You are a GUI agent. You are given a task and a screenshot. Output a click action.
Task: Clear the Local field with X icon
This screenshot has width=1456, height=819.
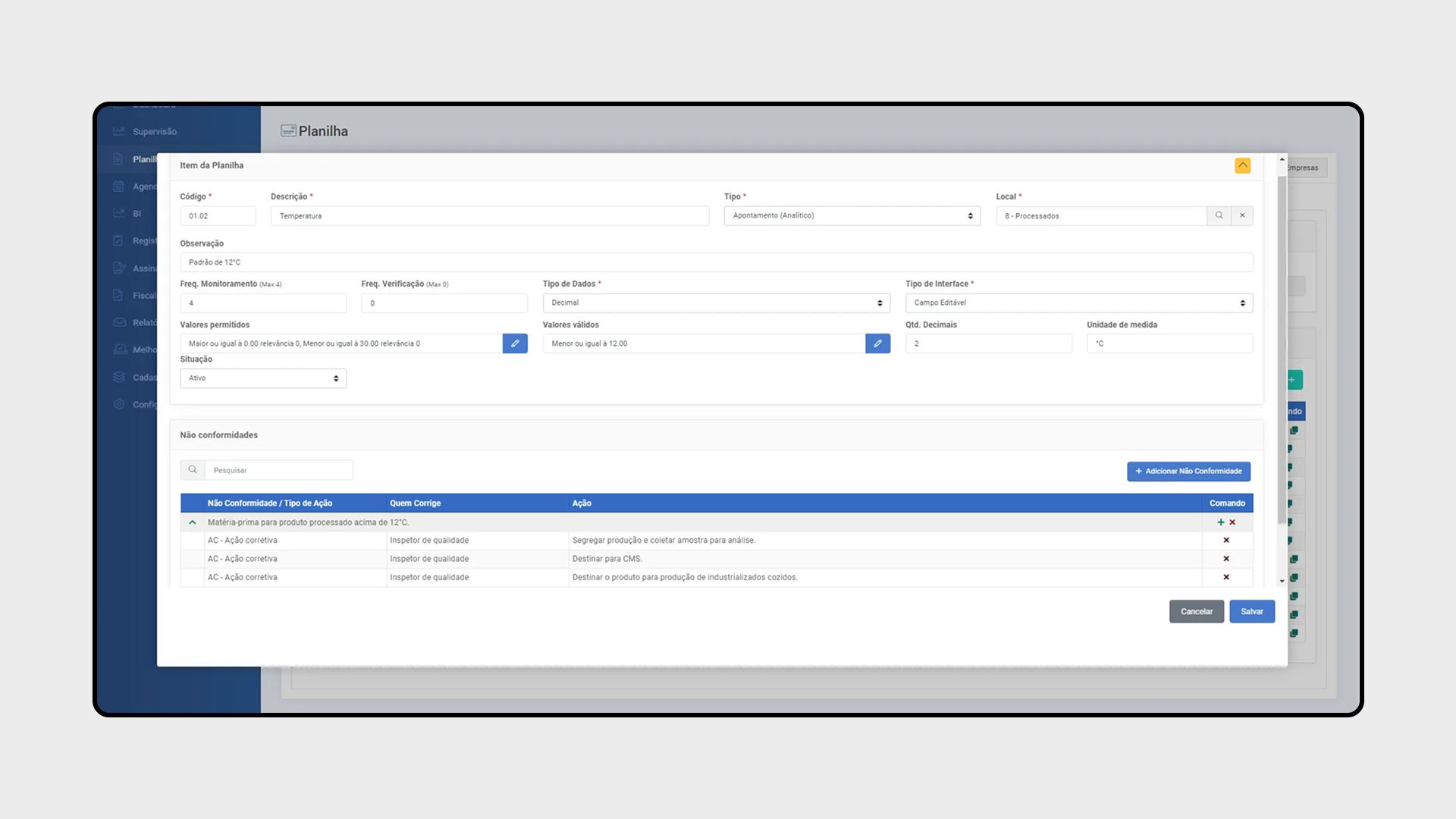click(x=1242, y=215)
